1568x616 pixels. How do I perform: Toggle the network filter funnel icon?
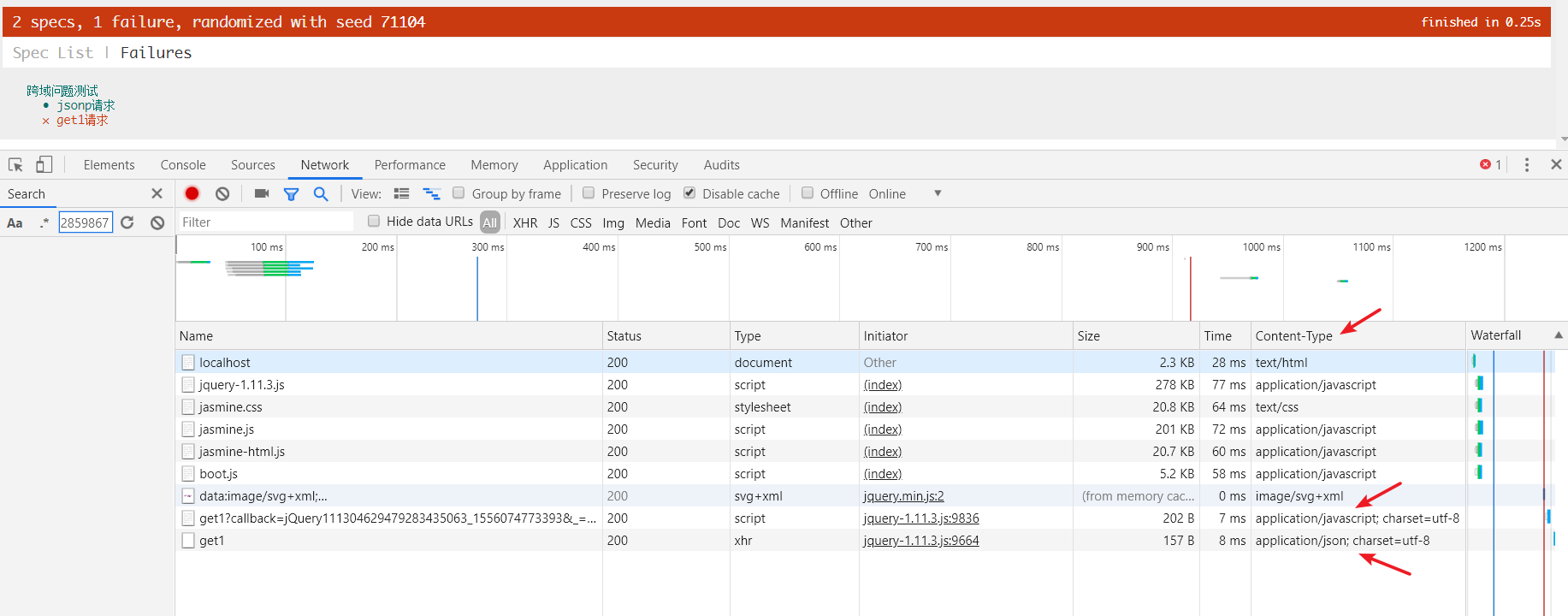click(x=291, y=194)
